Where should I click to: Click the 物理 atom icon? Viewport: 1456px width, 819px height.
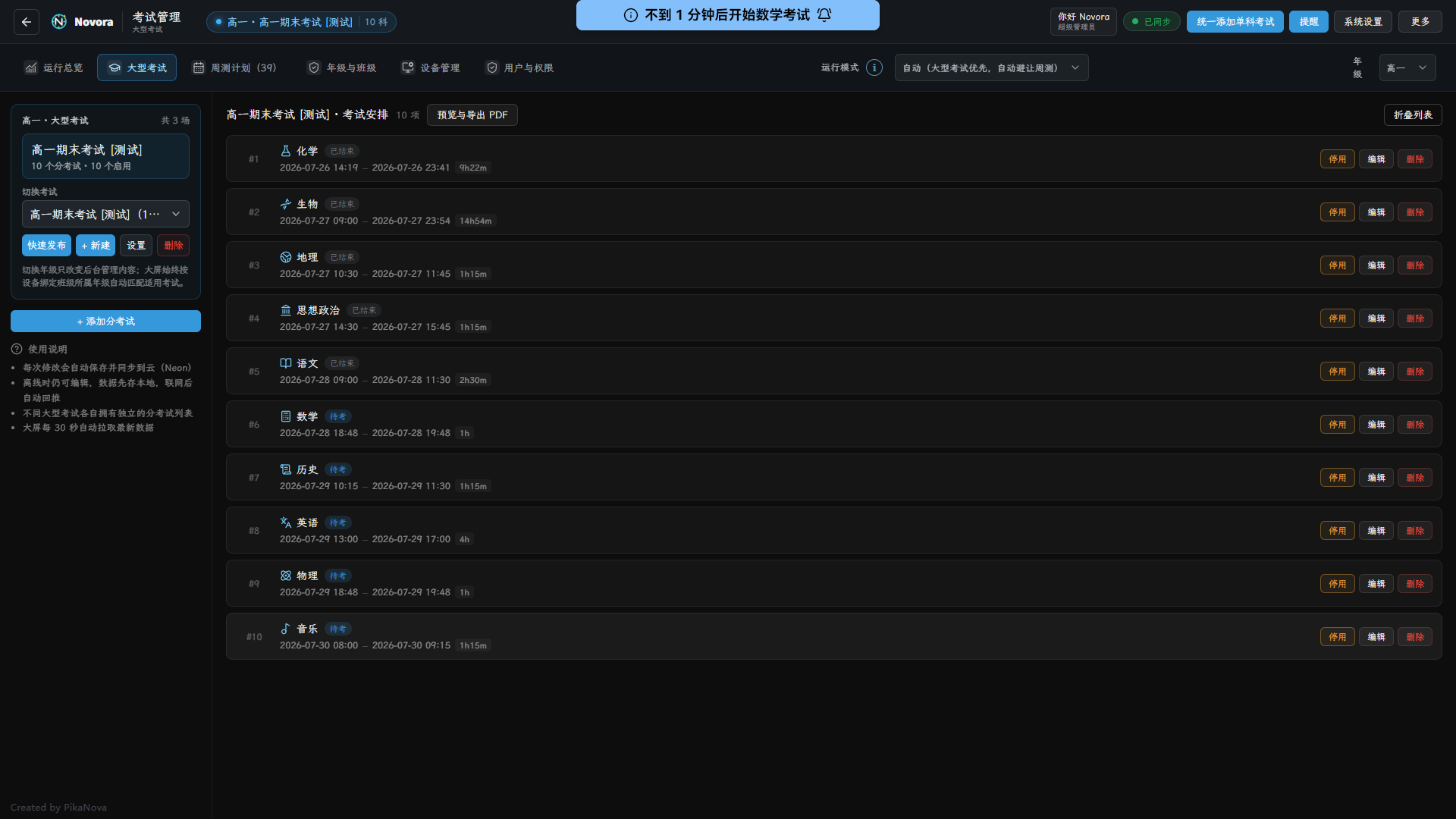tap(286, 576)
